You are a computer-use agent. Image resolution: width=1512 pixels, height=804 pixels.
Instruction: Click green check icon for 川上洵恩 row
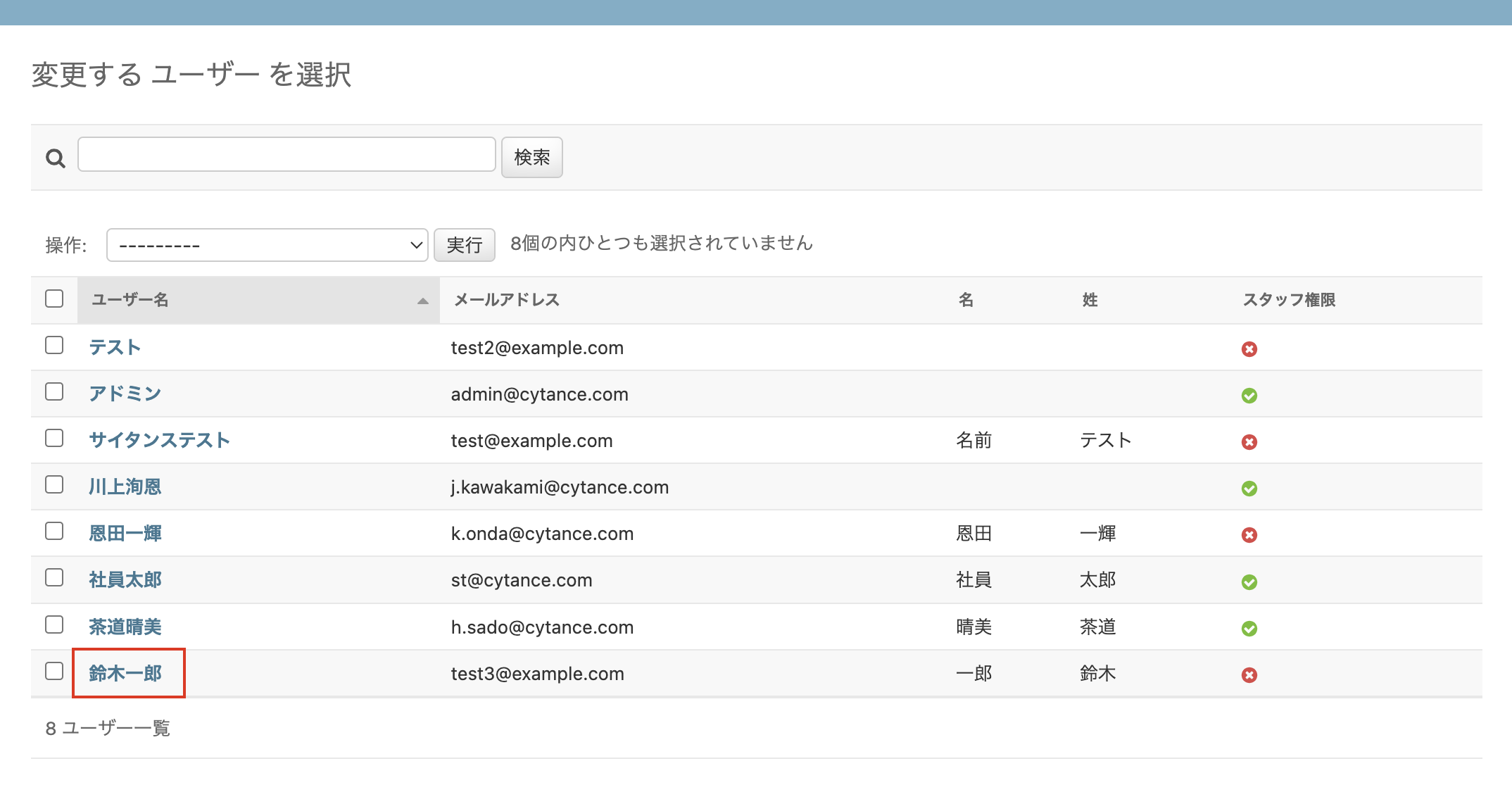click(1249, 489)
